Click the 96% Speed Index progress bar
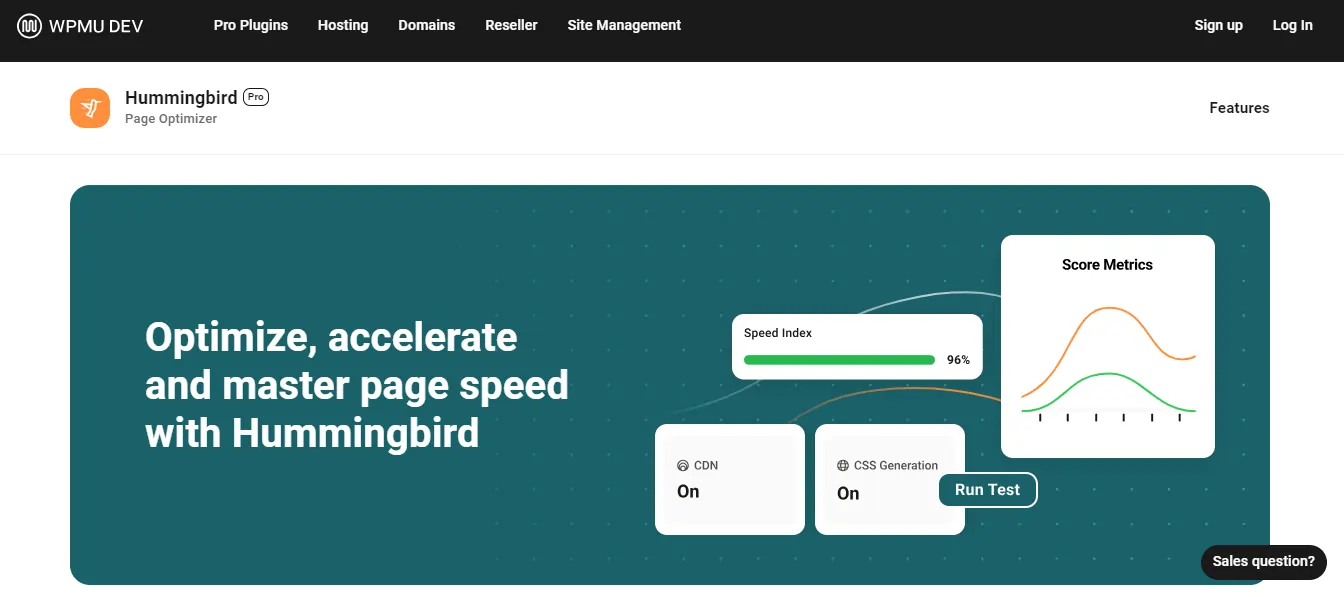 pos(838,359)
